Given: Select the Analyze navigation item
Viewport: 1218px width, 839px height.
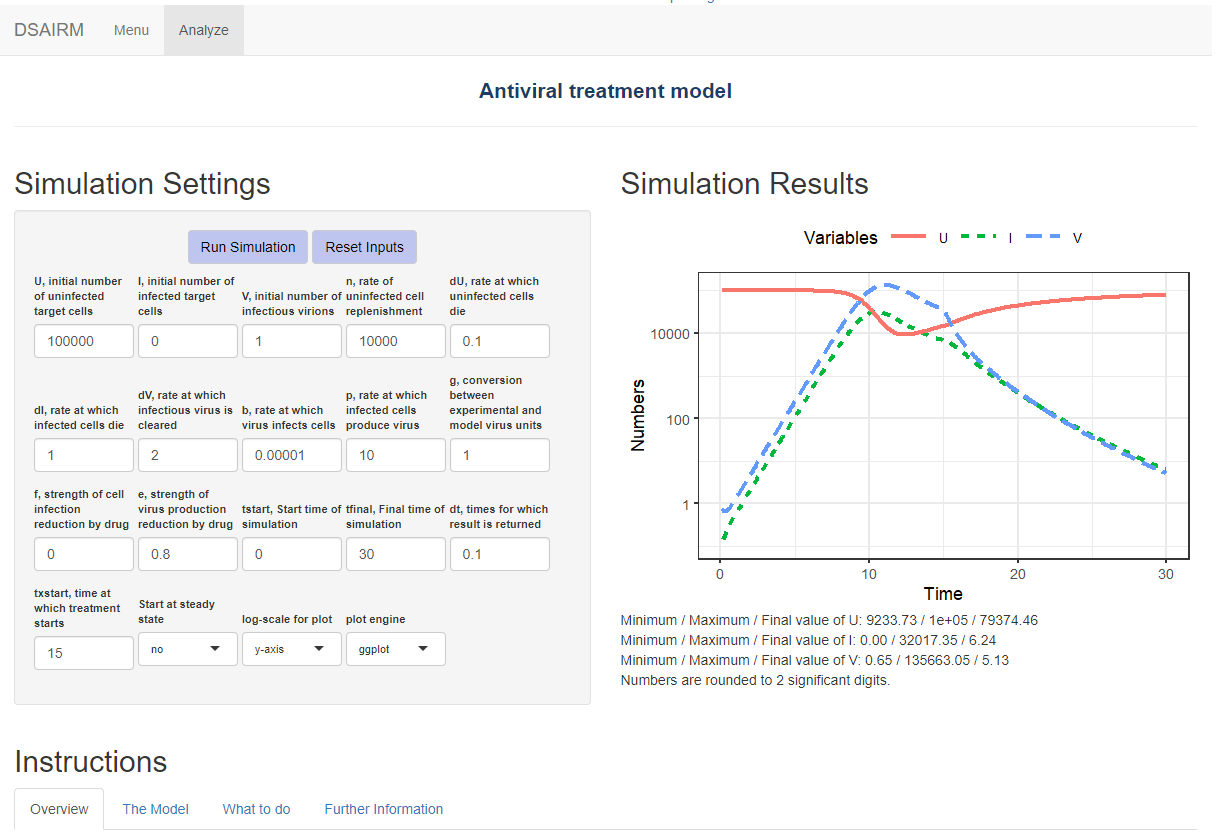Looking at the screenshot, I should (x=204, y=30).
